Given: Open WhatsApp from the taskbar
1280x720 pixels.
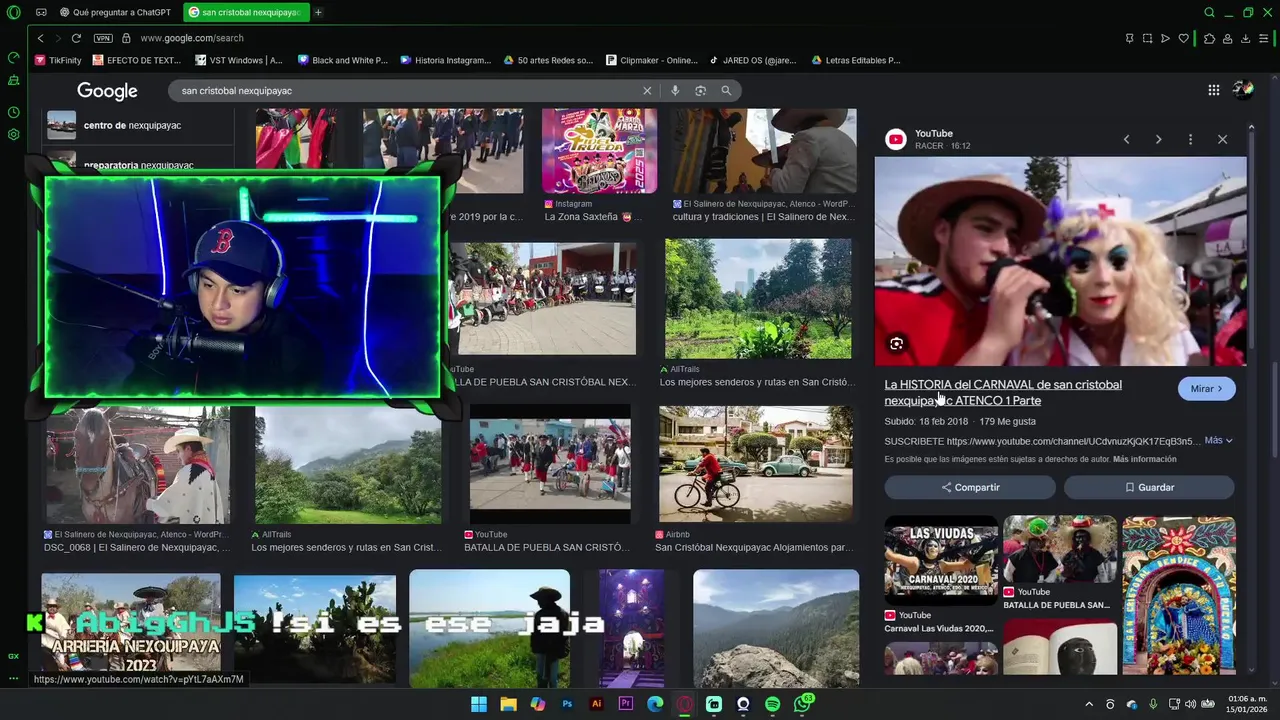Looking at the screenshot, I should coord(802,704).
